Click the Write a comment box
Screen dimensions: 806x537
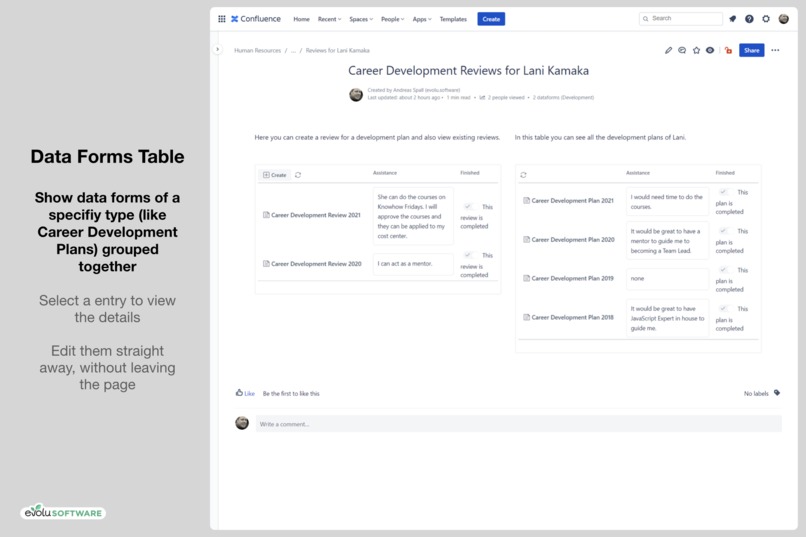(x=519, y=424)
